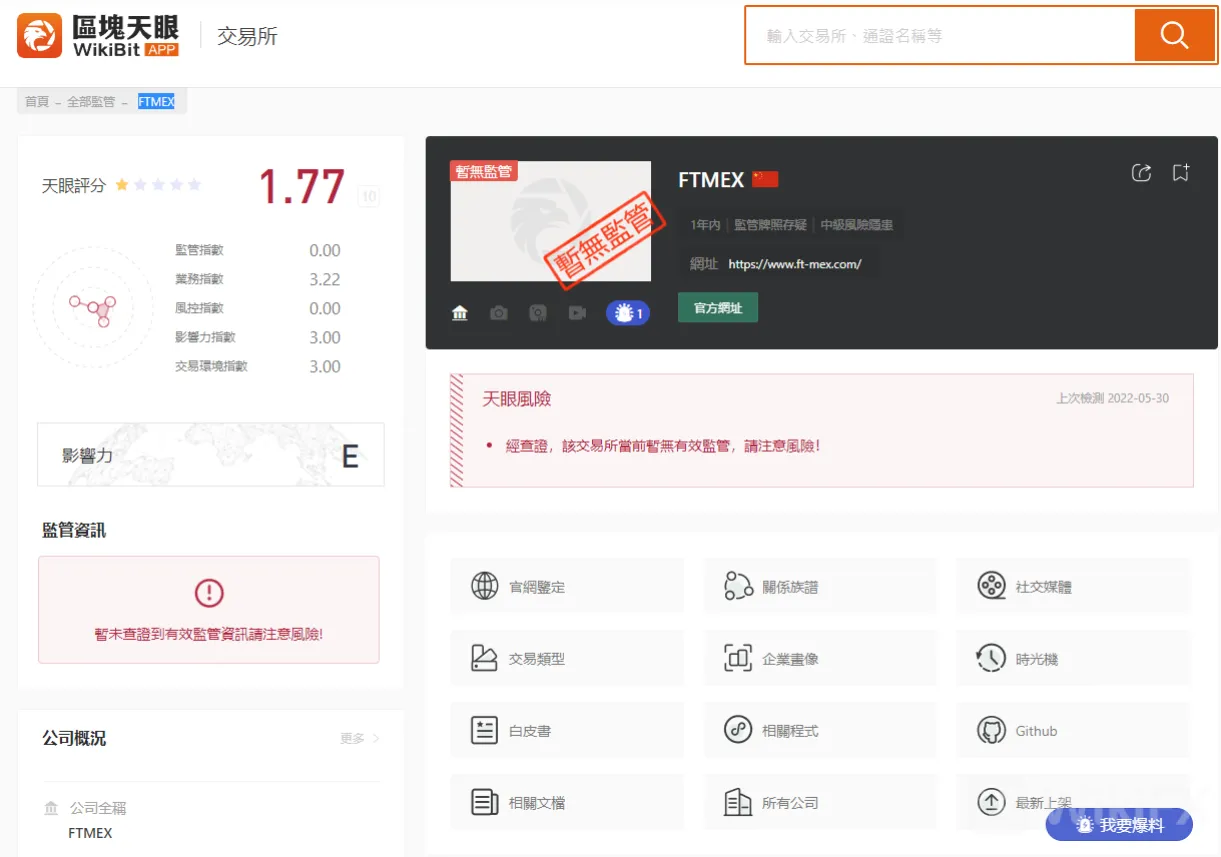This screenshot has height=857, width=1221.
Task: Click the 官方網址 green button
Action: coord(718,308)
